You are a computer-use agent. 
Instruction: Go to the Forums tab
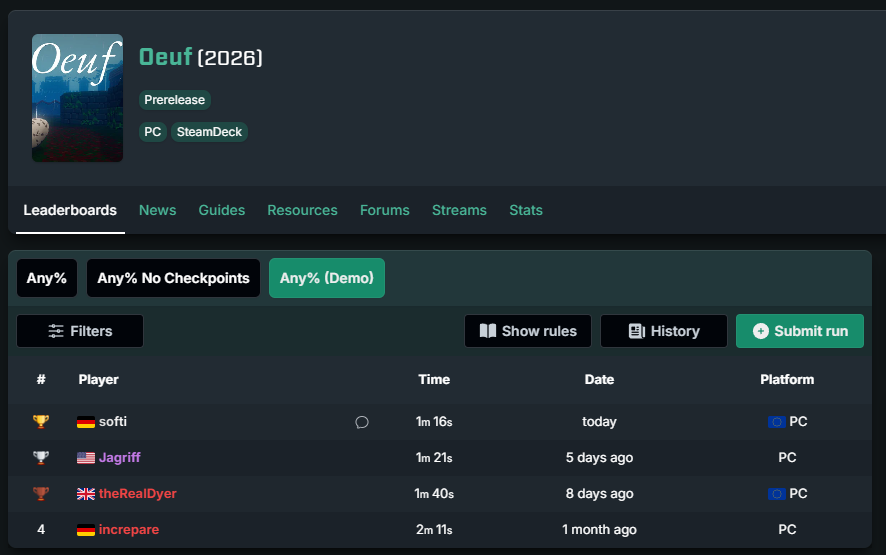pyautogui.click(x=385, y=210)
